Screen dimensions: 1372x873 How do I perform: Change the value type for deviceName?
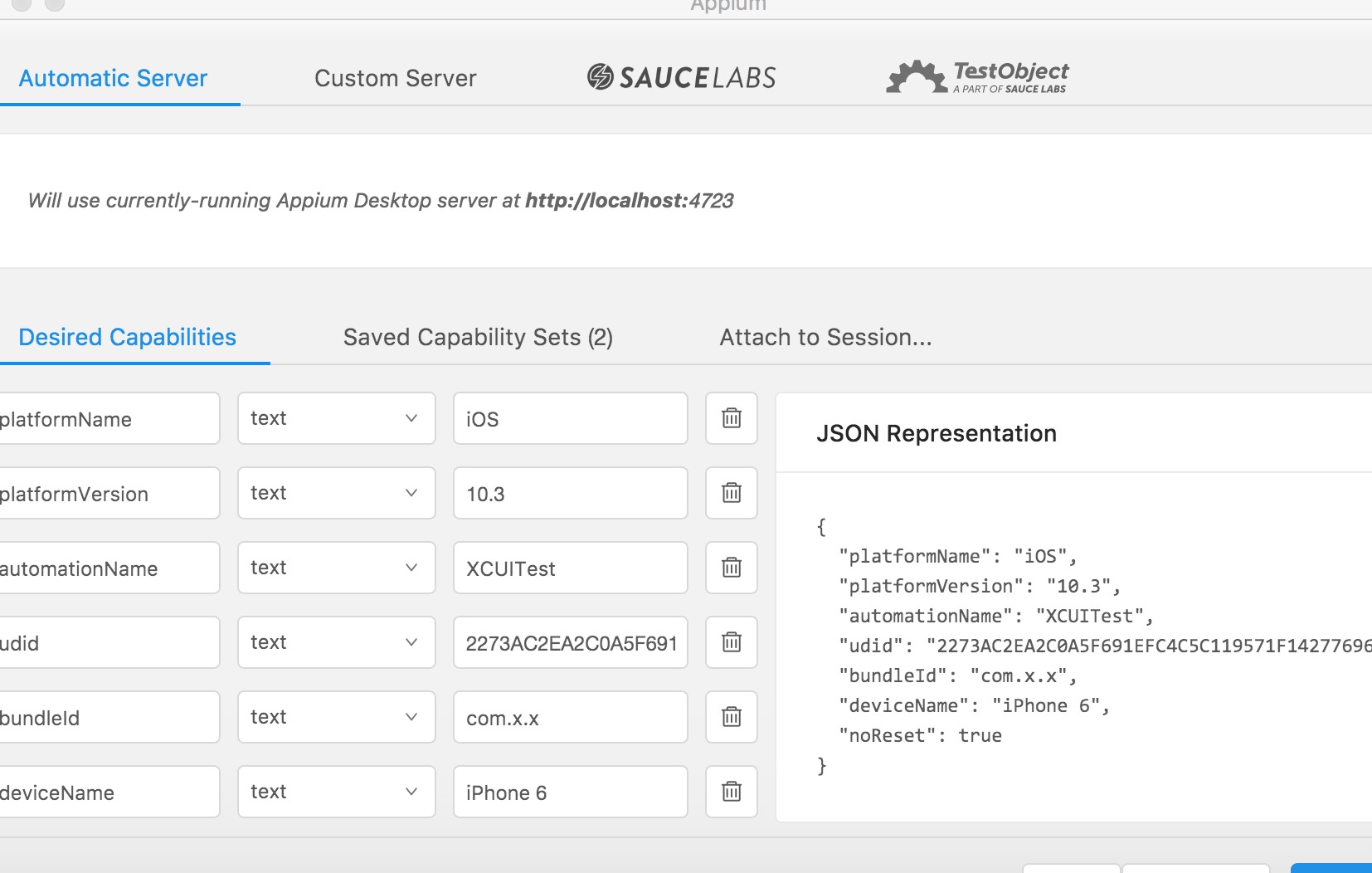[x=337, y=792]
